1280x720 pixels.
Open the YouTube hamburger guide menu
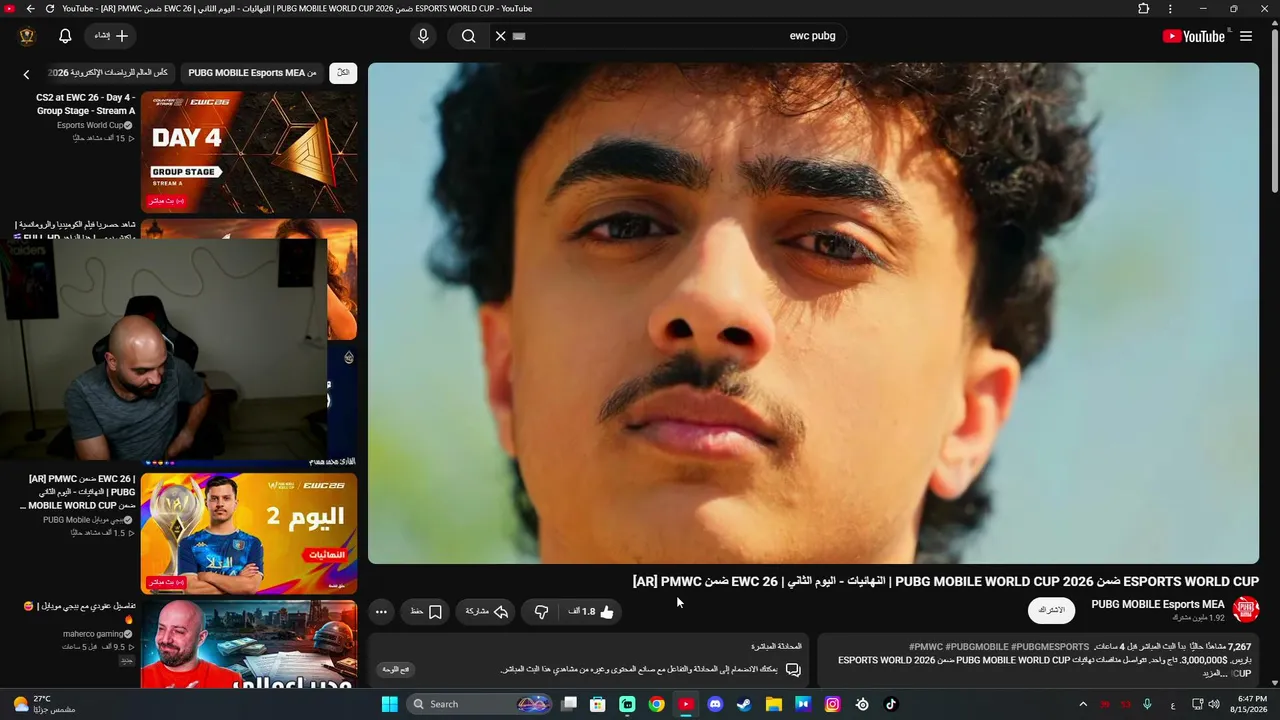(1246, 36)
